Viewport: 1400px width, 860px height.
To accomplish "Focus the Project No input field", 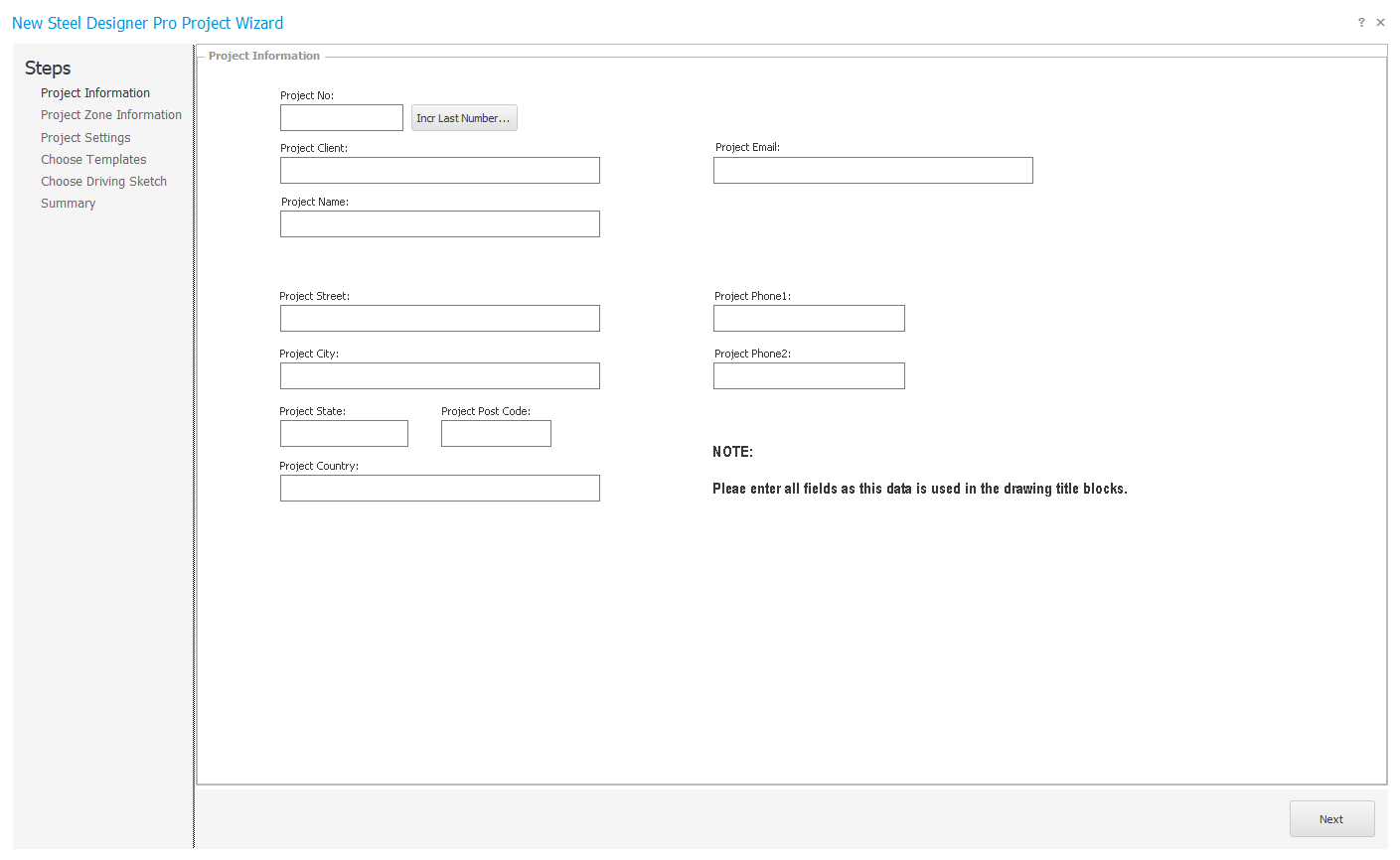I will [342, 117].
